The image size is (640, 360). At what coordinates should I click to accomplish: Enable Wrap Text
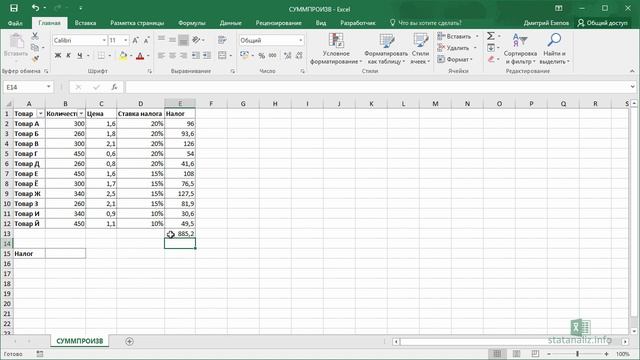pyautogui.click(x=222, y=40)
